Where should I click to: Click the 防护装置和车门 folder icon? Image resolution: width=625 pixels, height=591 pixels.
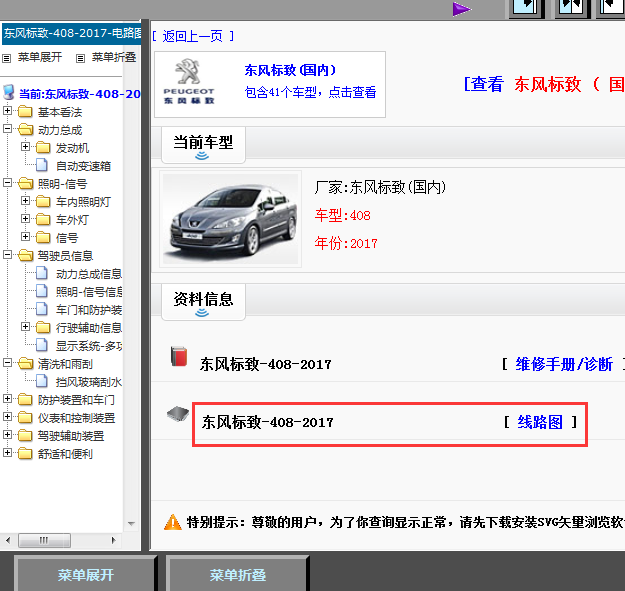[25, 399]
